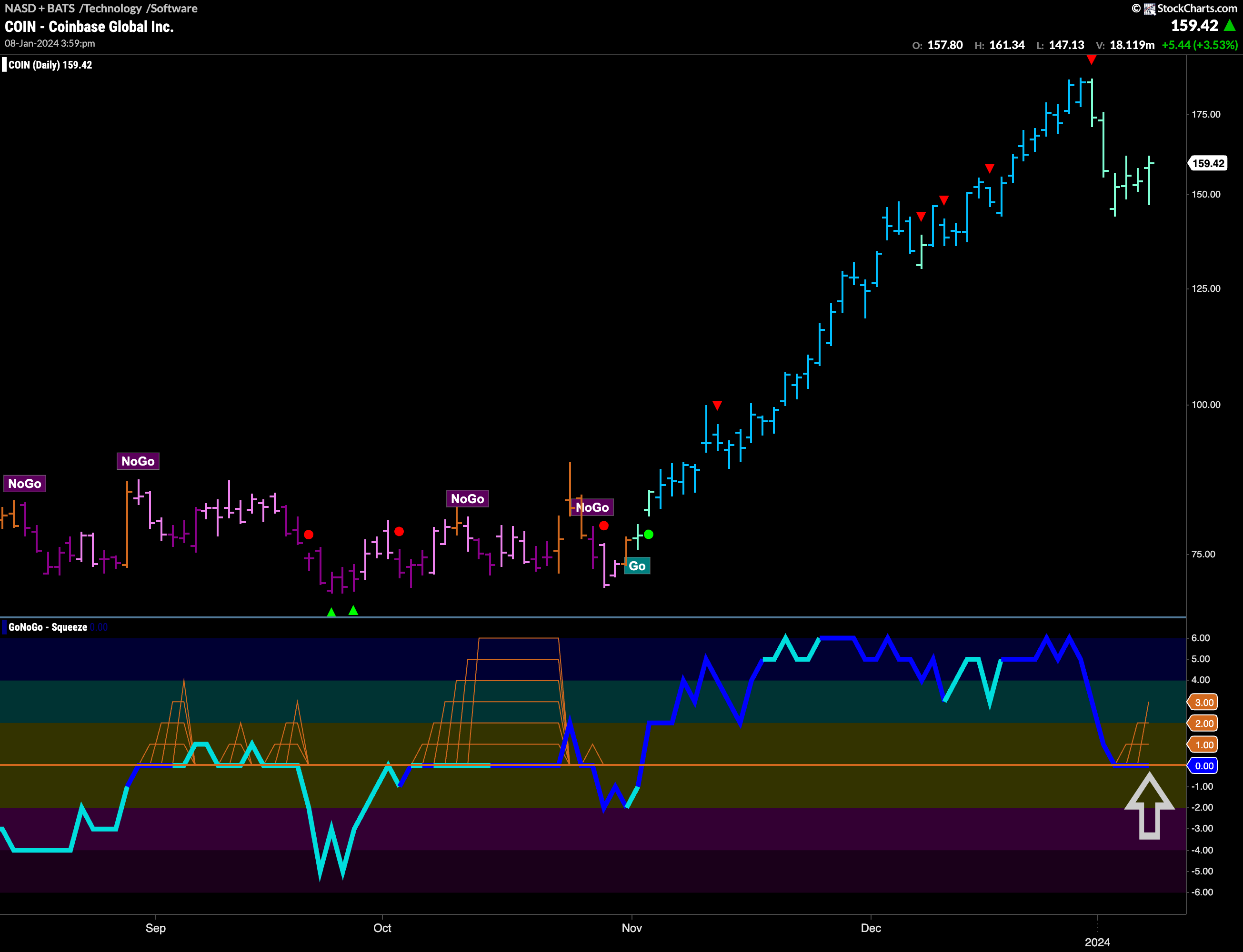
Task: Click the second green up-triangle at September low
Action: tap(353, 610)
